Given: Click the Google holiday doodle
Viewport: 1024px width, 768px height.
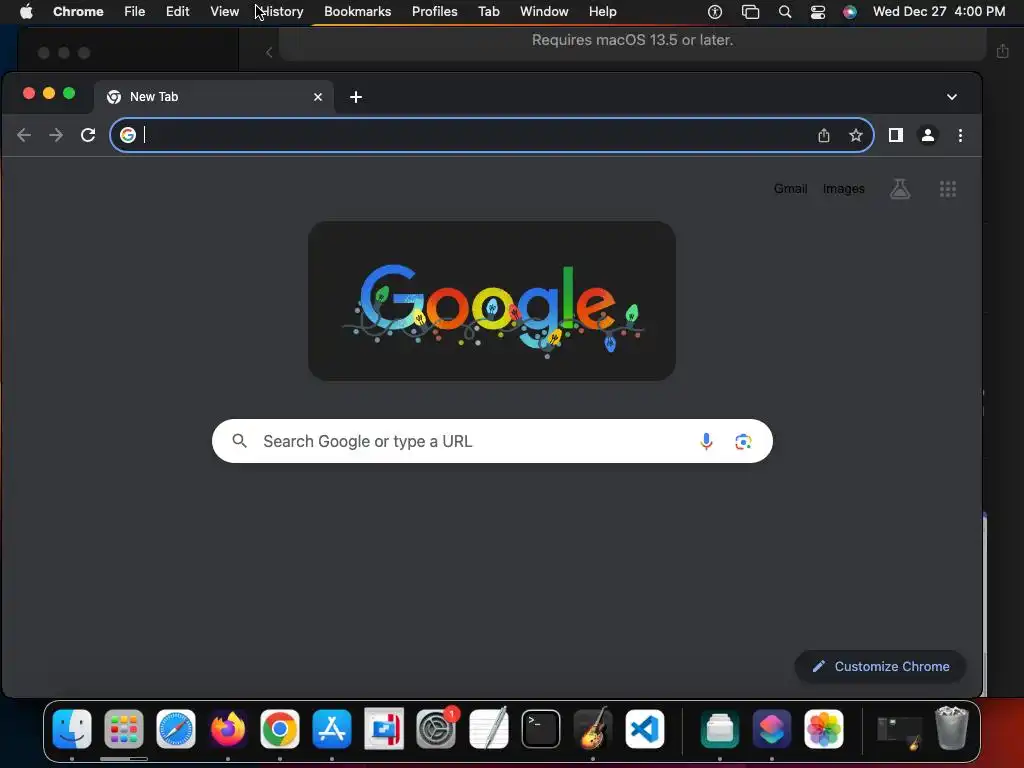Looking at the screenshot, I should [x=492, y=301].
